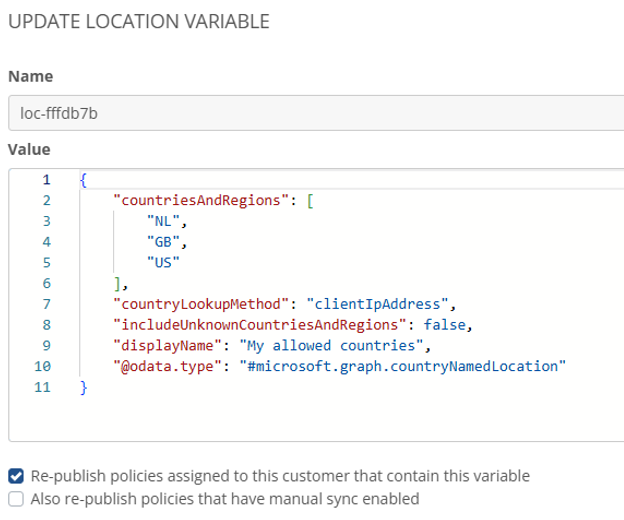
Task: Click the "#microsoft.graph.countryNamedLocation" value
Action: point(407,366)
